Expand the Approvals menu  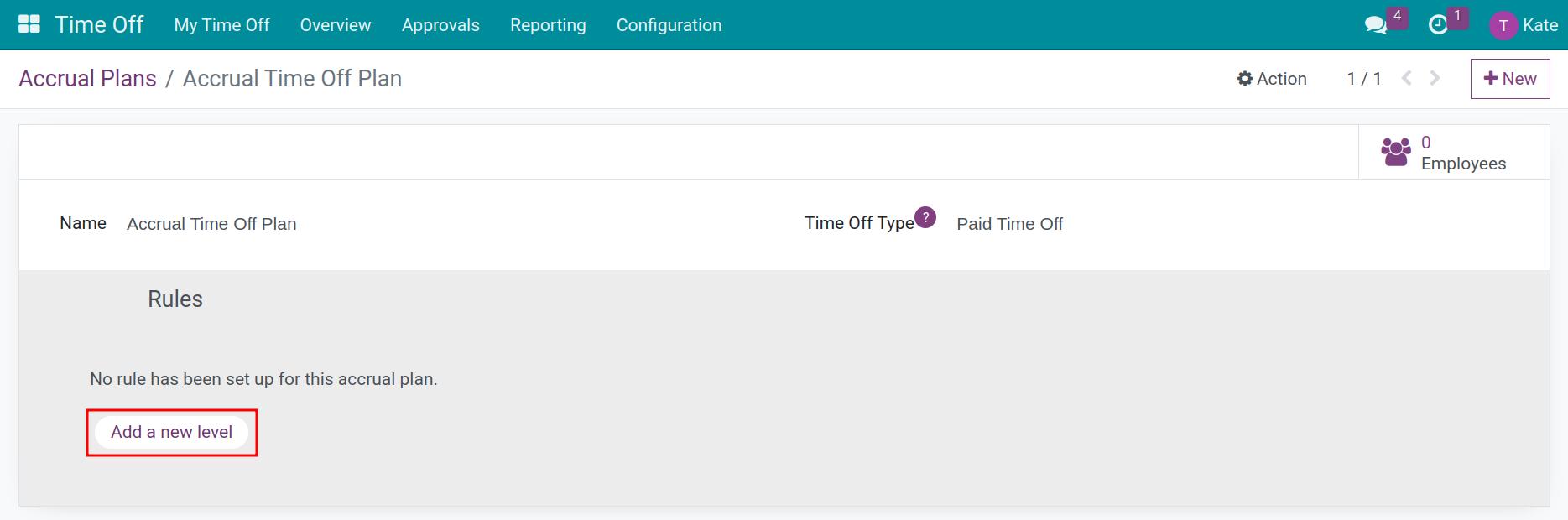440,25
